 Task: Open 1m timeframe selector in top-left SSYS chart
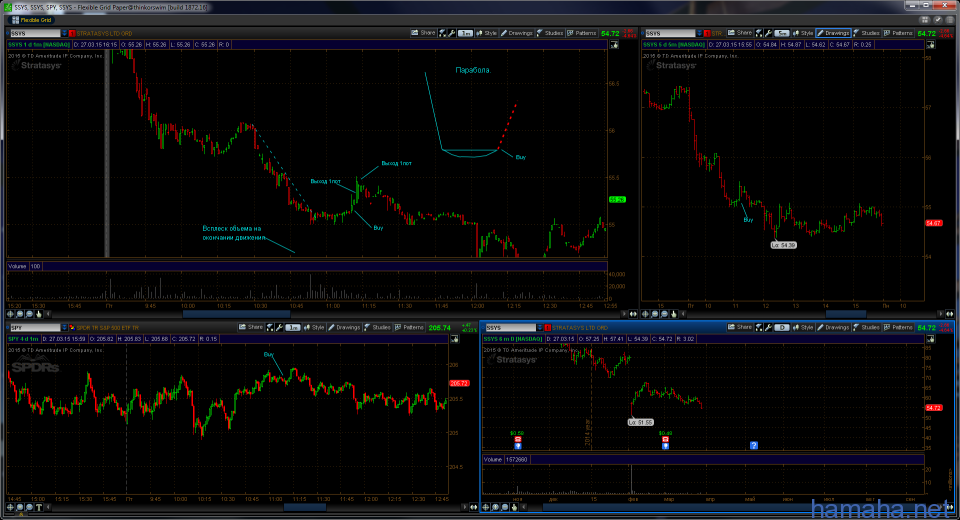[x=465, y=33]
